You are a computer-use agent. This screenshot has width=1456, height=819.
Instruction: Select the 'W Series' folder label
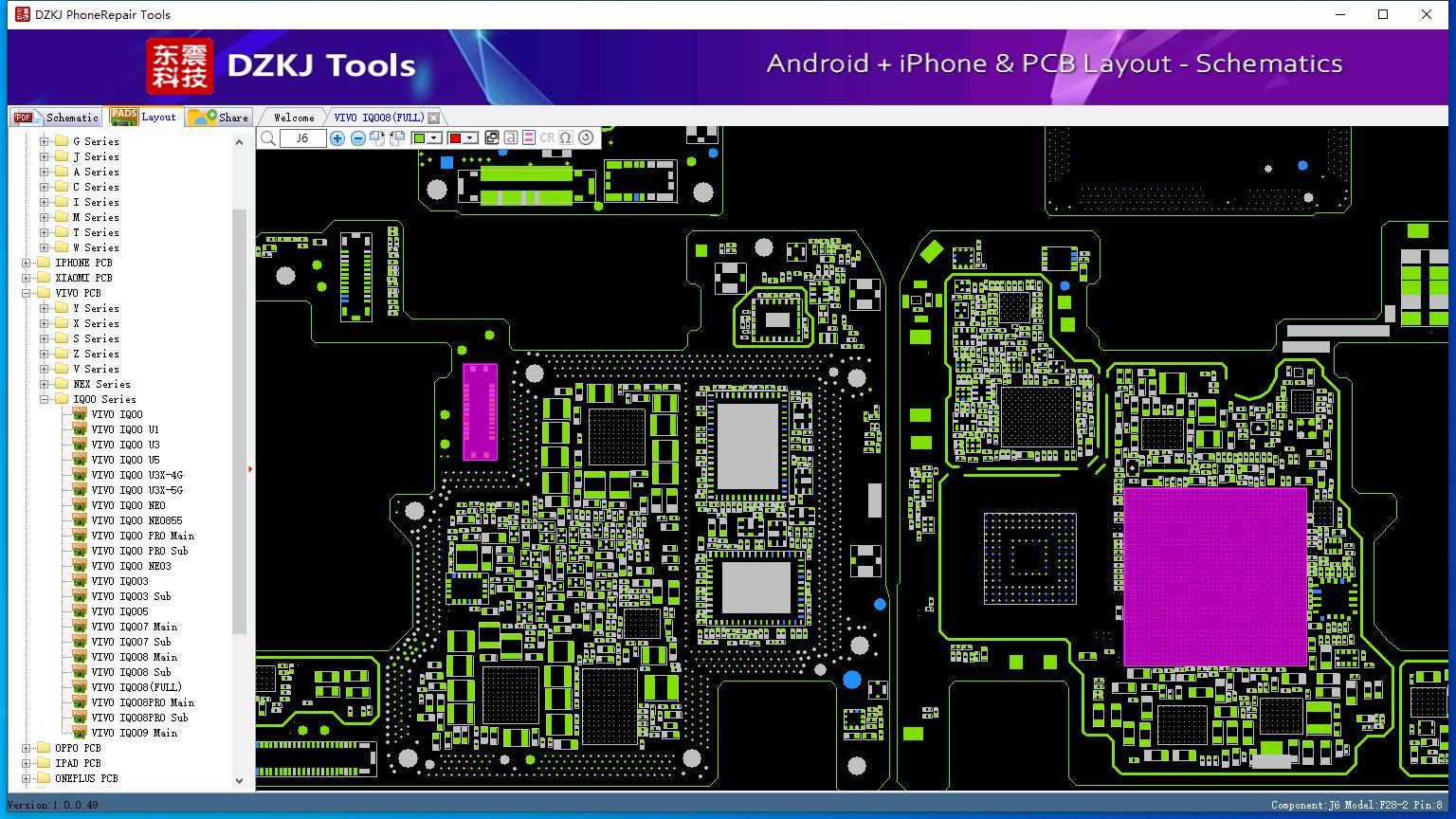97,247
